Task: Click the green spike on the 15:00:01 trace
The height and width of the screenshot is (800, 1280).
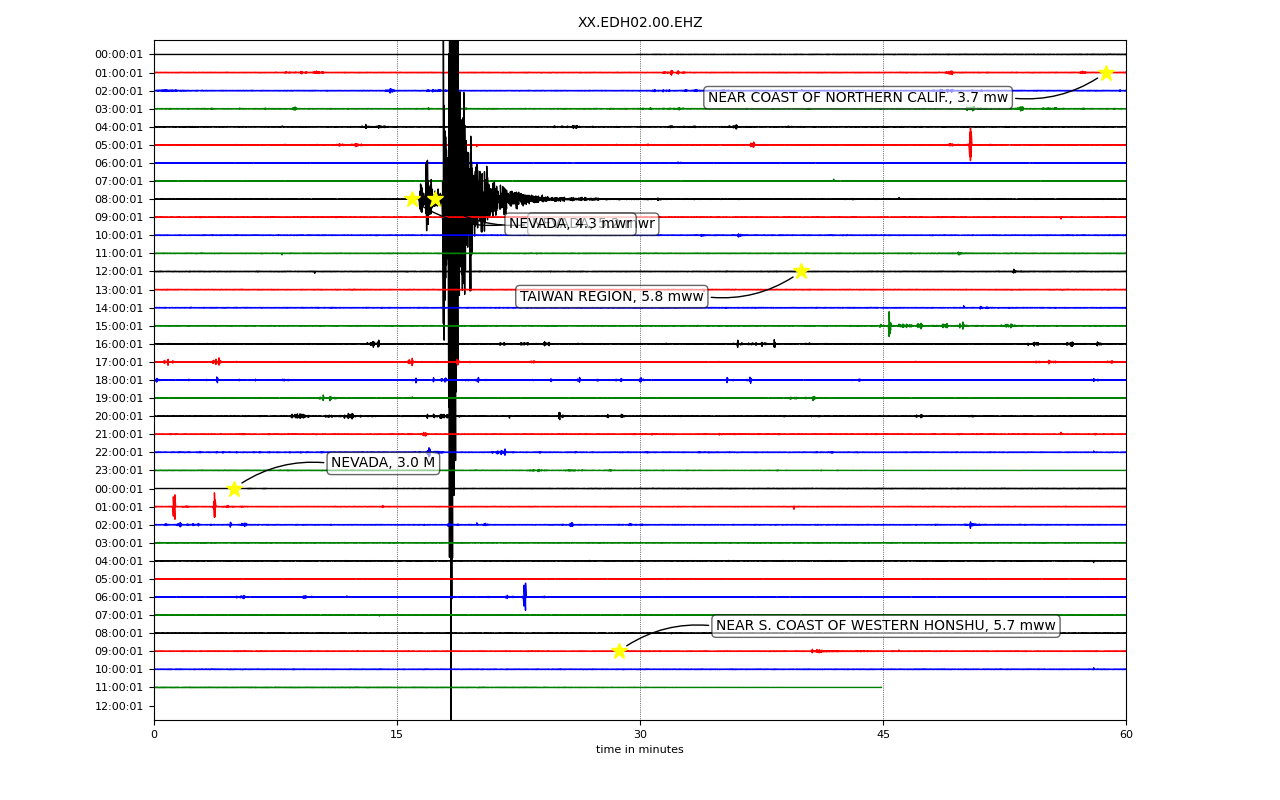Action: 889,324
